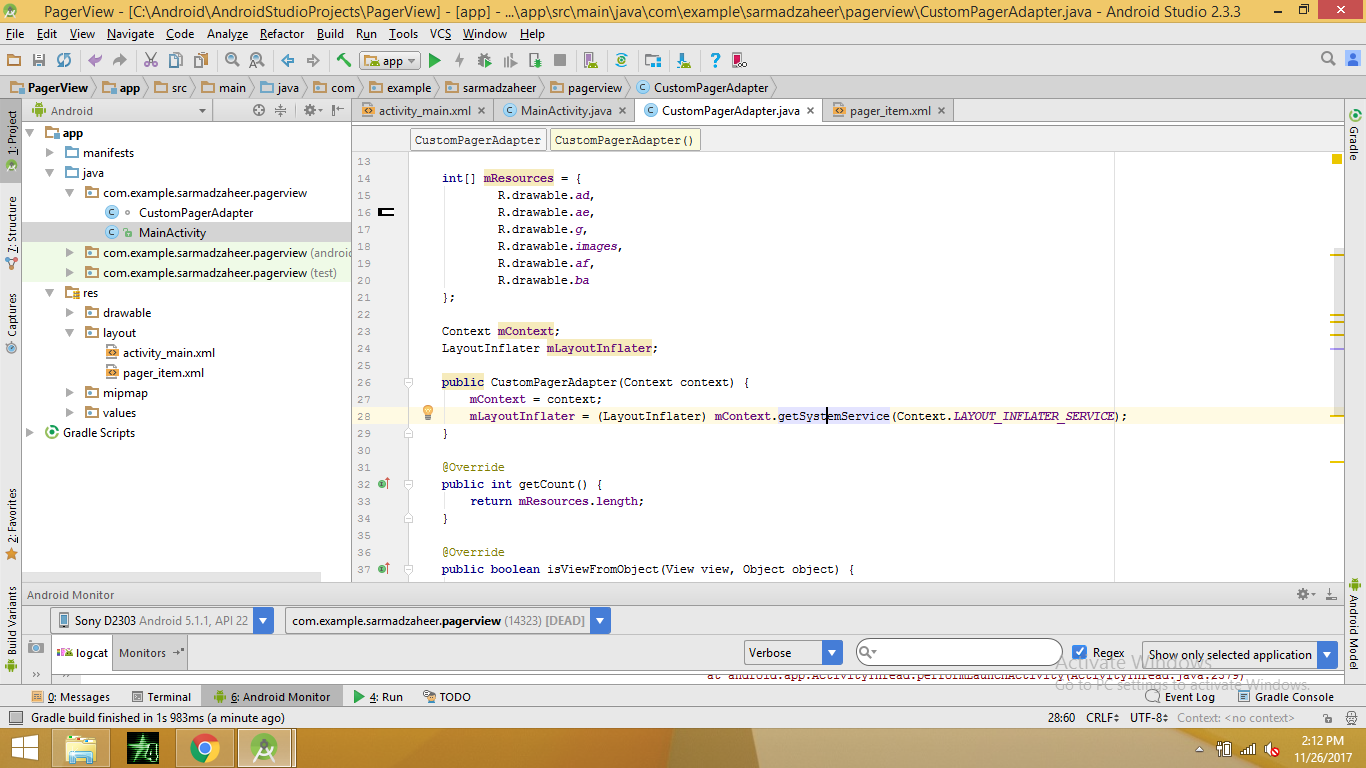Switch to pager_item.xml tab
Image resolution: width=1366 pixels, height=768 pixels.
[888, 111]
